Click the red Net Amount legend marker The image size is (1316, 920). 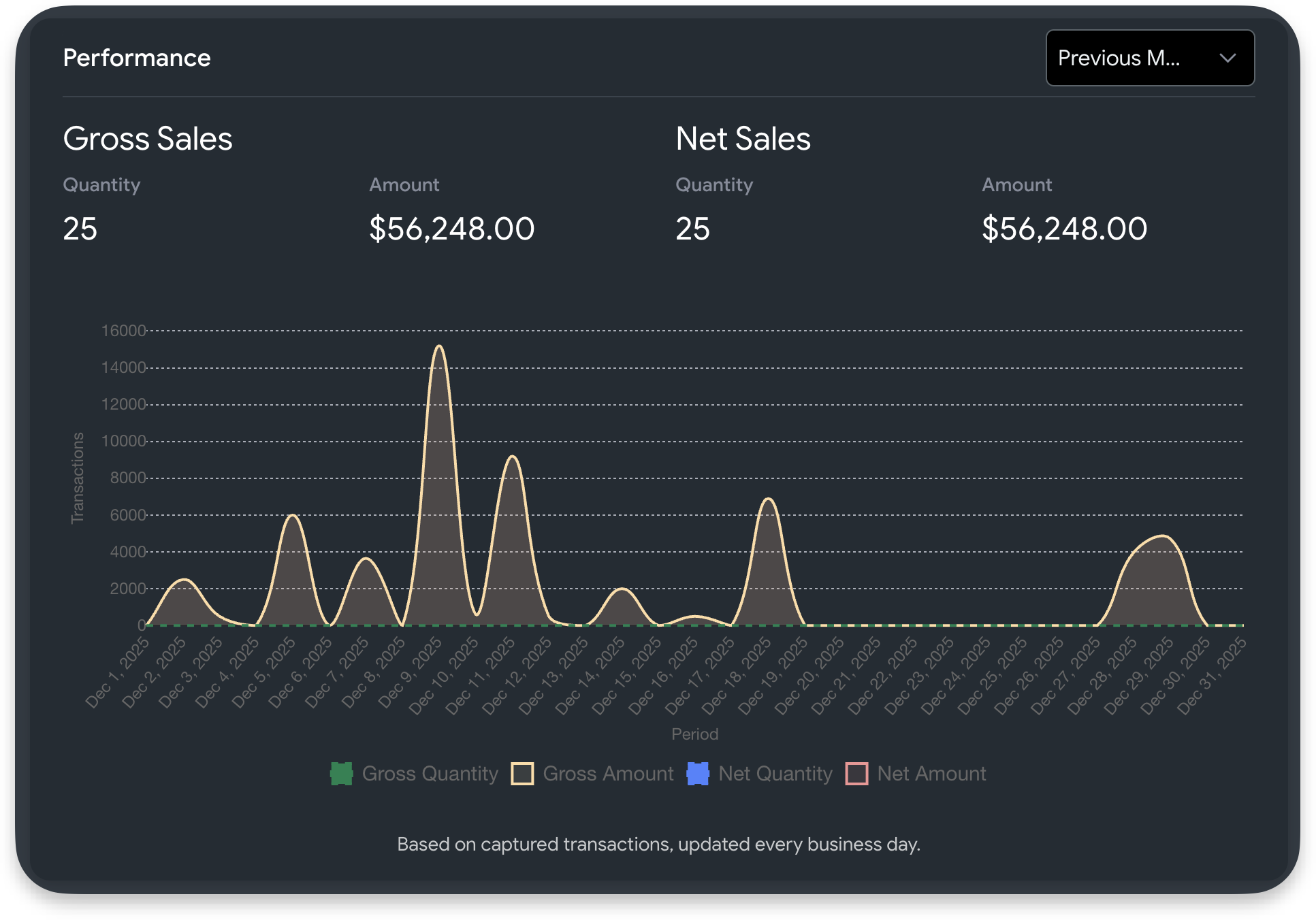856,774
